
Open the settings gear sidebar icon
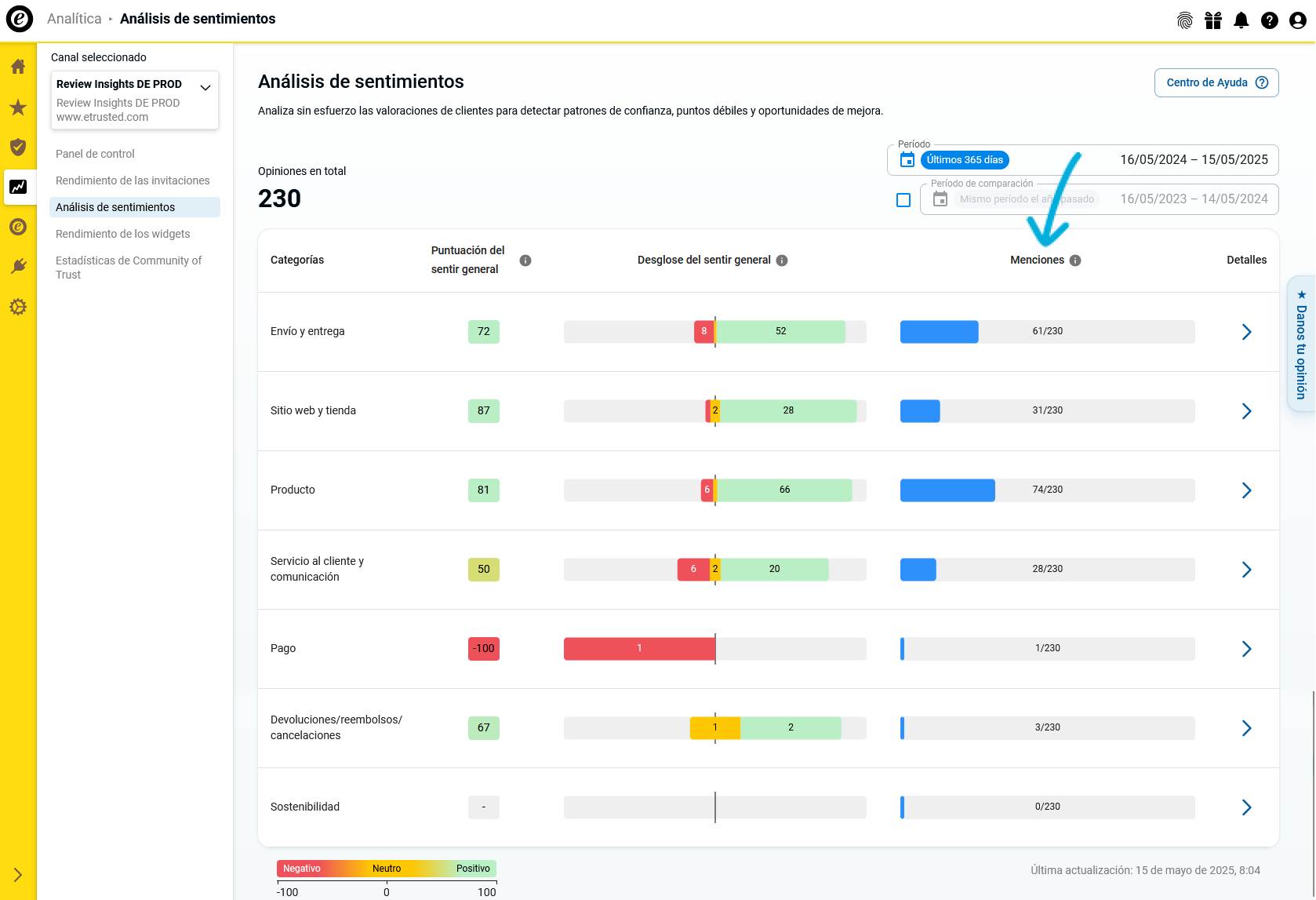pos(18,307)
